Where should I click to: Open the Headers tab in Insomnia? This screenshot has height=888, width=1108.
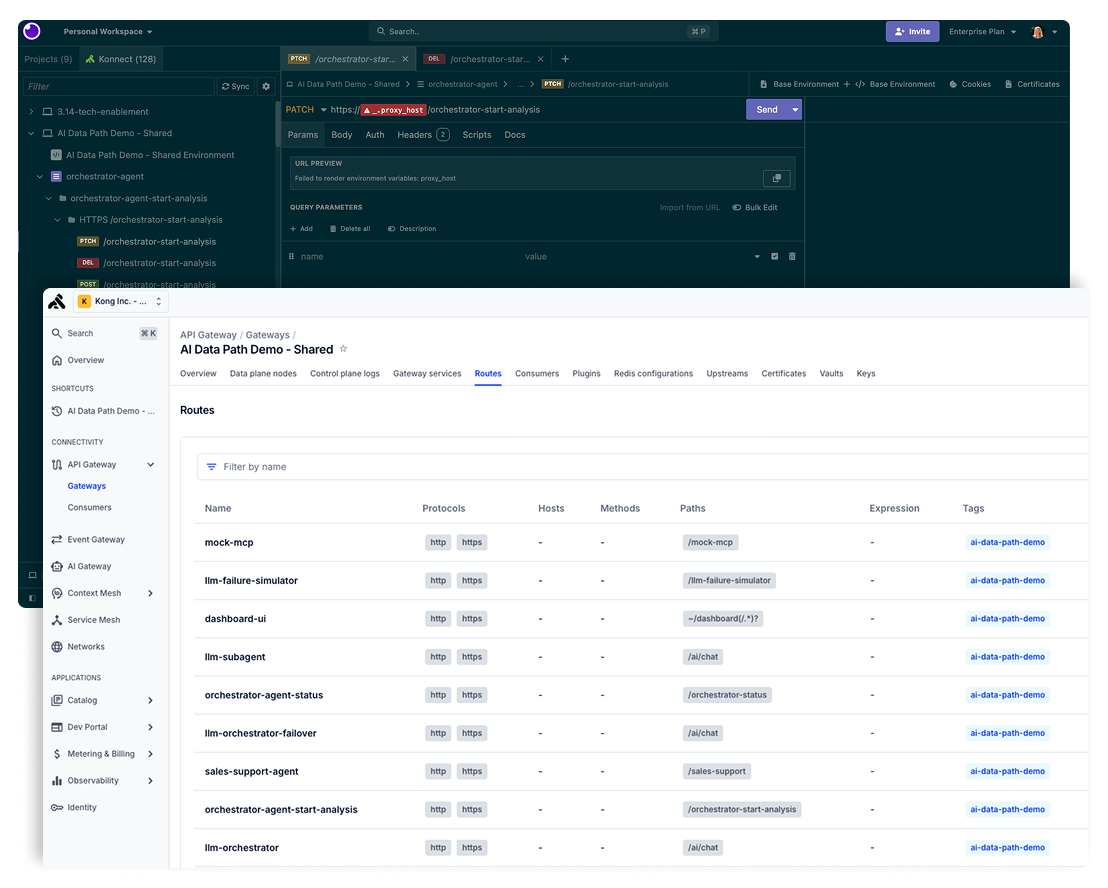click(x=423, y=135)
